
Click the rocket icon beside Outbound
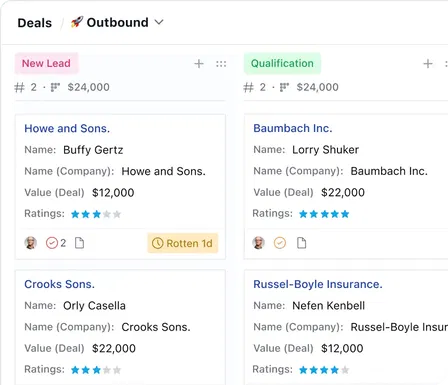click(77, 22)
